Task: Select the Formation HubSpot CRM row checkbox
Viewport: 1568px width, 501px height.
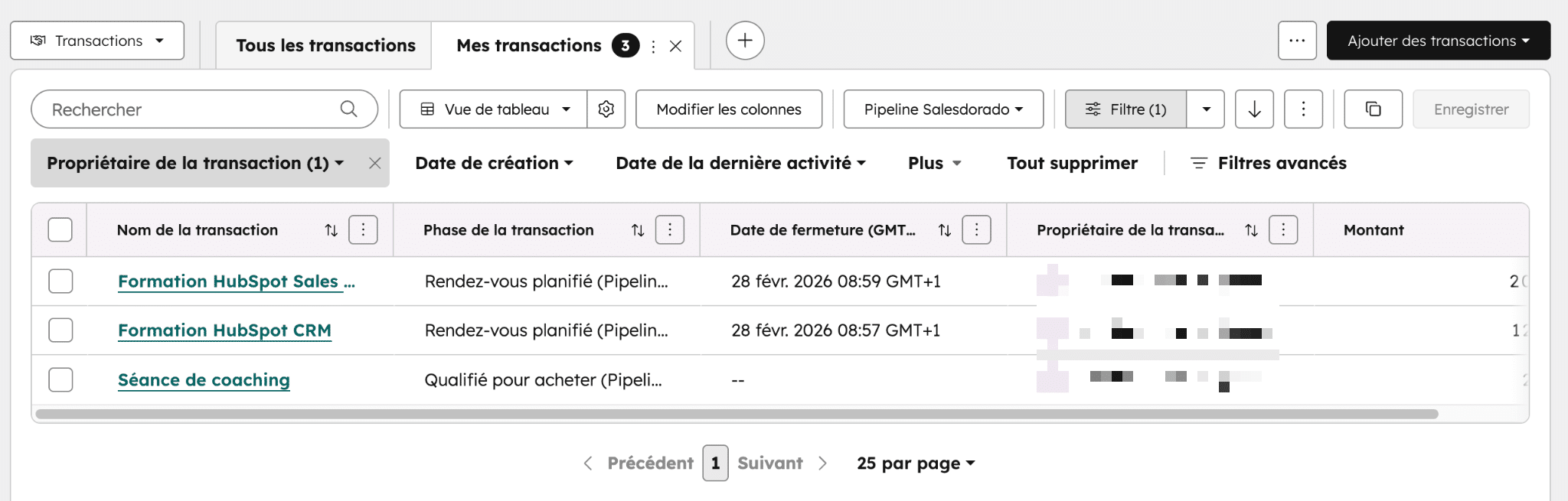Action: 60,330
